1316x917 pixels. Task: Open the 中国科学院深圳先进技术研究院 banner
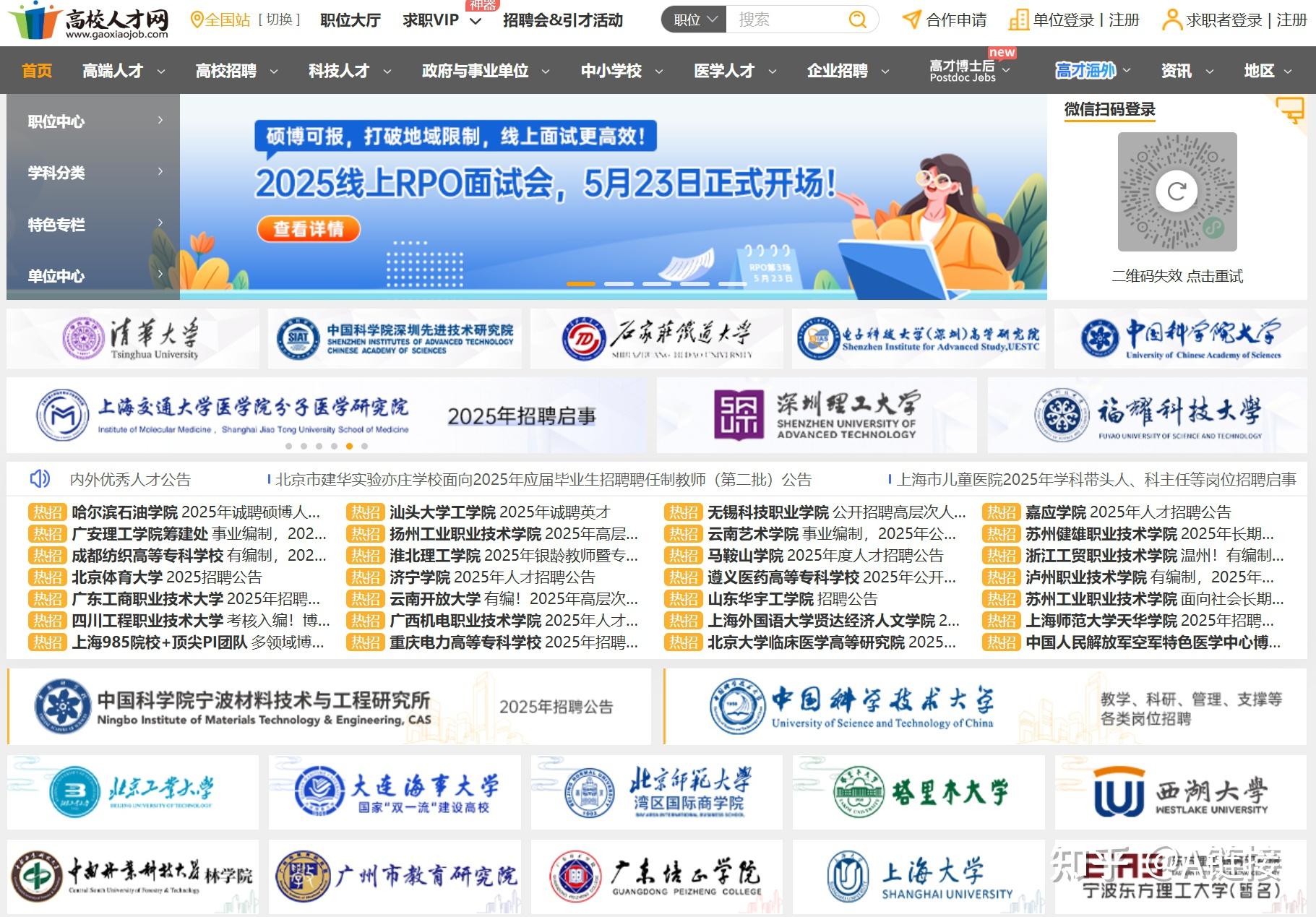pos(395,339)
